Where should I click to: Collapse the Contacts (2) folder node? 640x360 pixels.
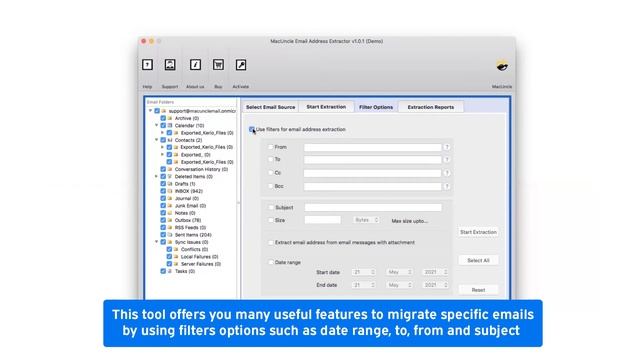point(156,140)
